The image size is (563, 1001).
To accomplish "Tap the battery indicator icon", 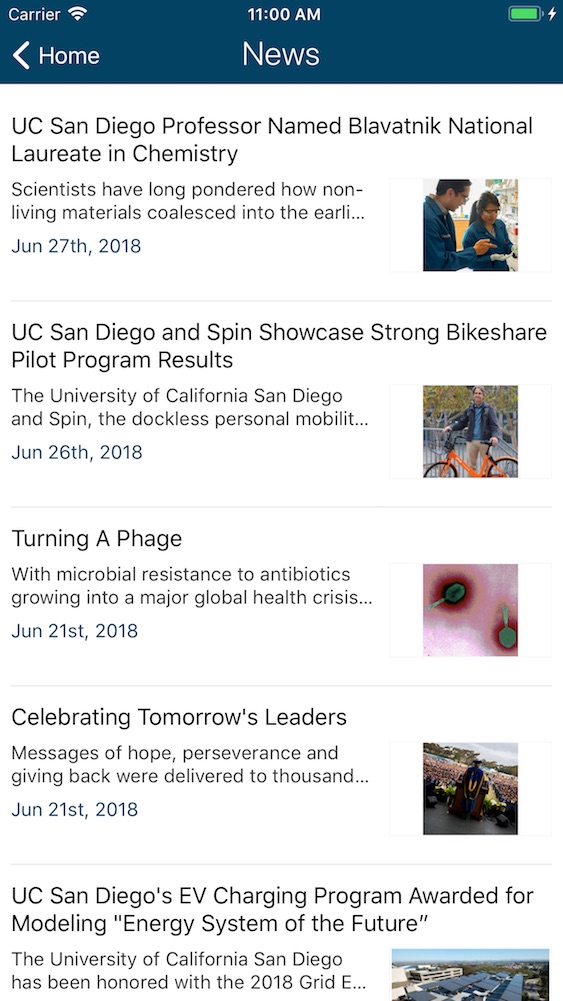I will (525, 14).
